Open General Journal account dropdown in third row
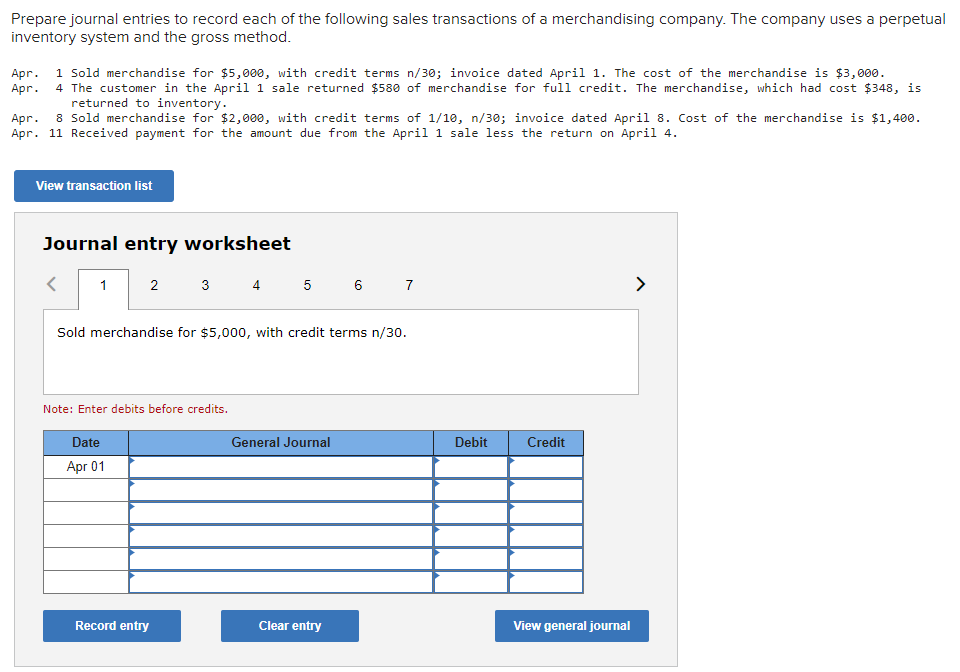Screen dimensions: 960x672 (x=281, y=513)
